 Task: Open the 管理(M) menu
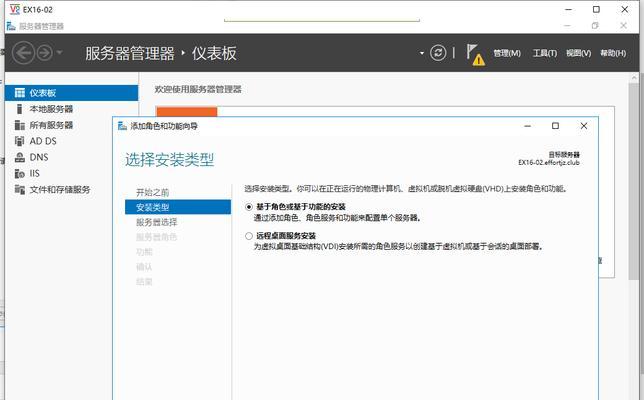tap(507, 53)
